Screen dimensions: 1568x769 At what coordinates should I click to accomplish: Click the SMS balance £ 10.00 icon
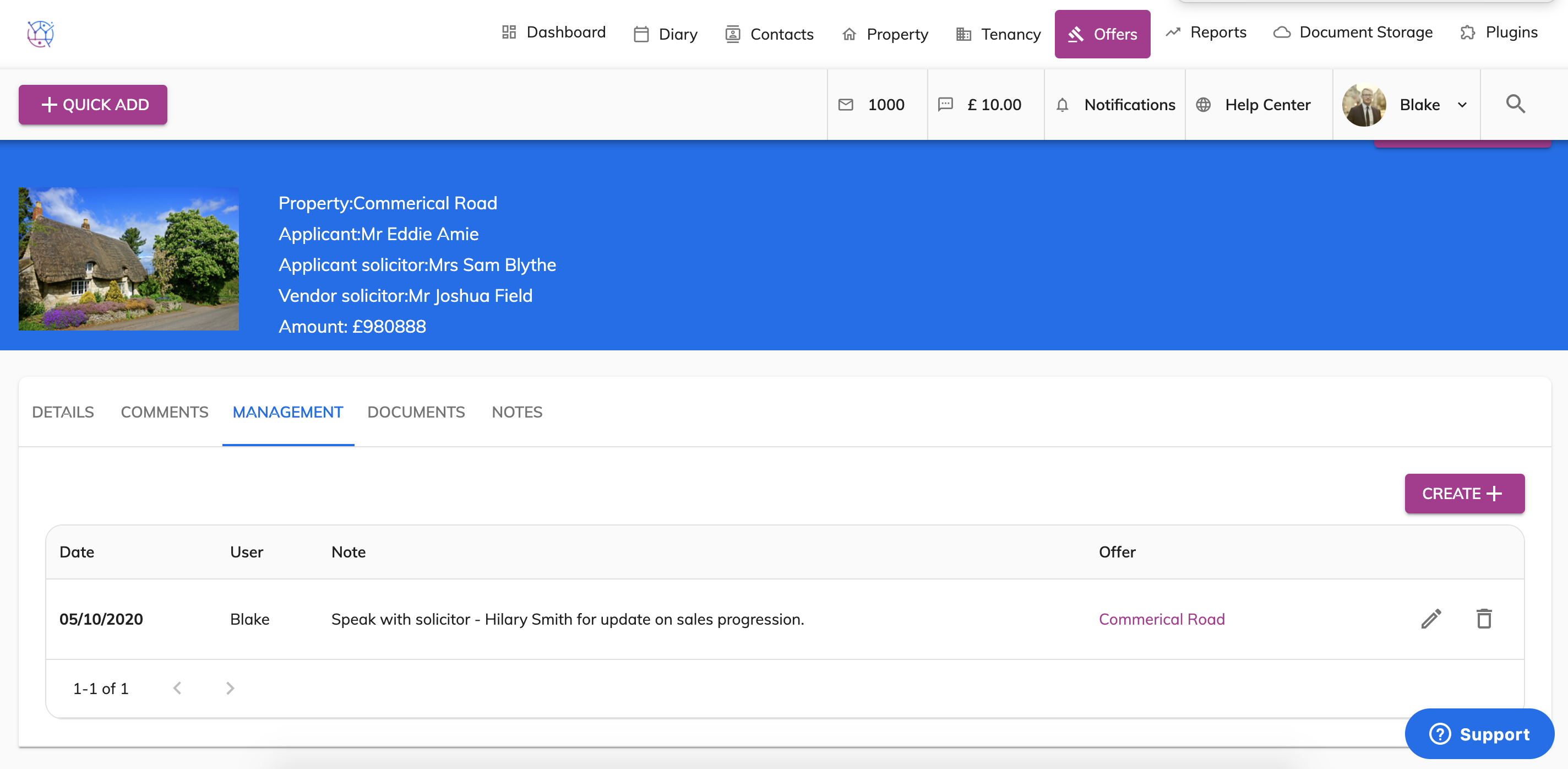[945, 105]
